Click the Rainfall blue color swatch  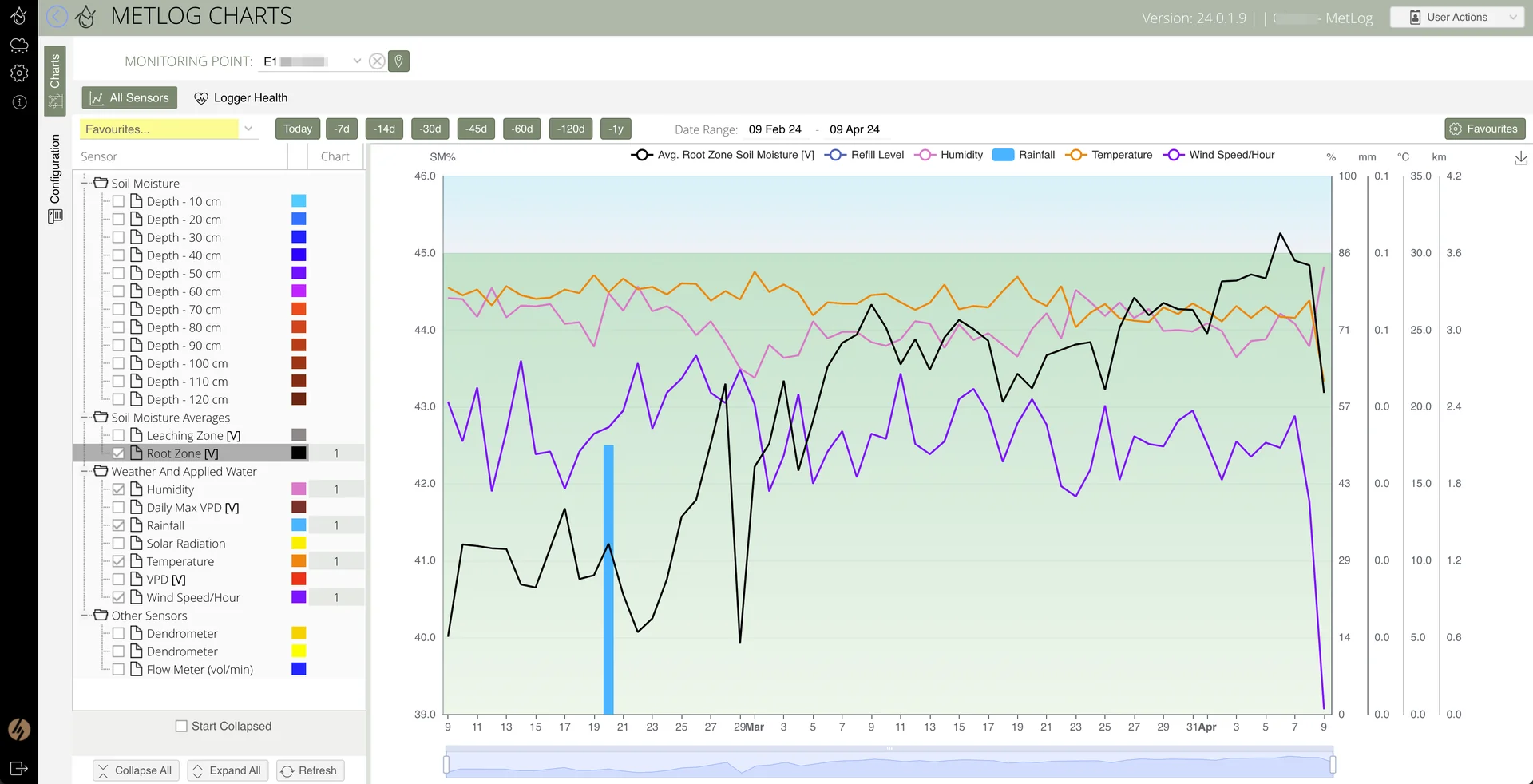299,525
